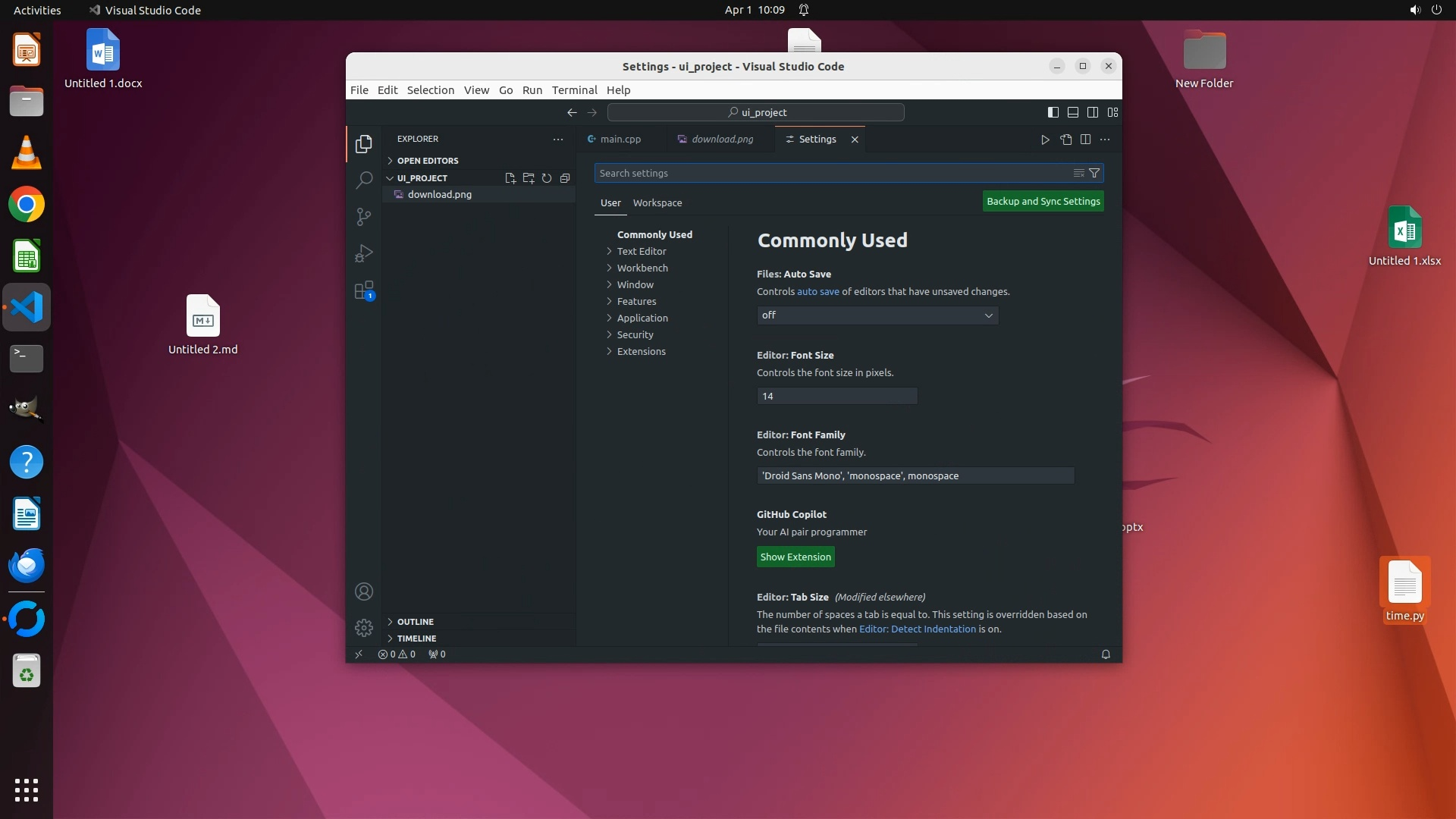1456x819 pixels.
Task: Click the Editor Font Size input field
Action: 836,397
